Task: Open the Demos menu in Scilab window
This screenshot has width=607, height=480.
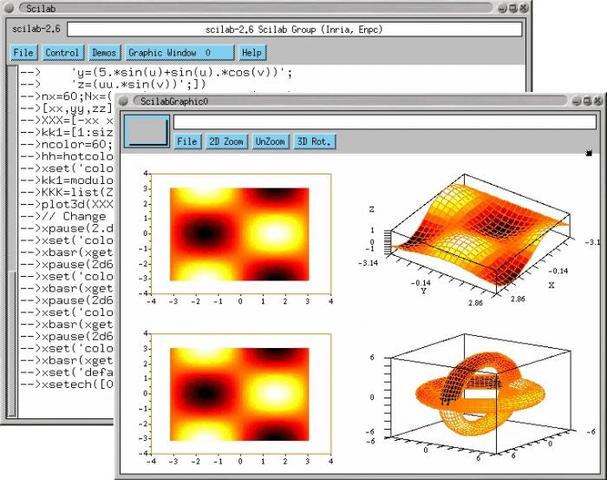Action: (104, 53)
